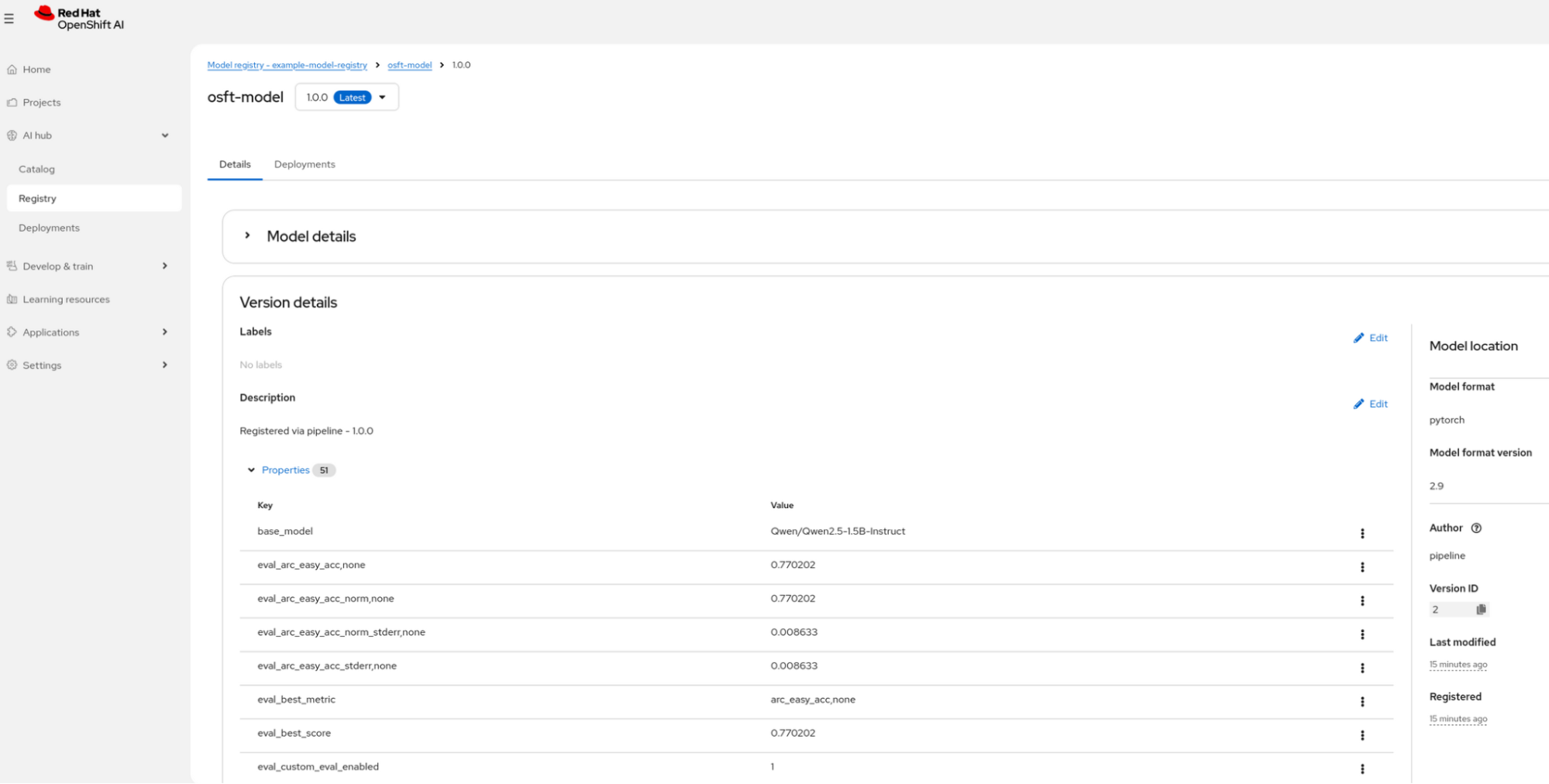Click the osft-model breadcrumb link
This screenshot has width=1549, height=784.
click(410, 65)
